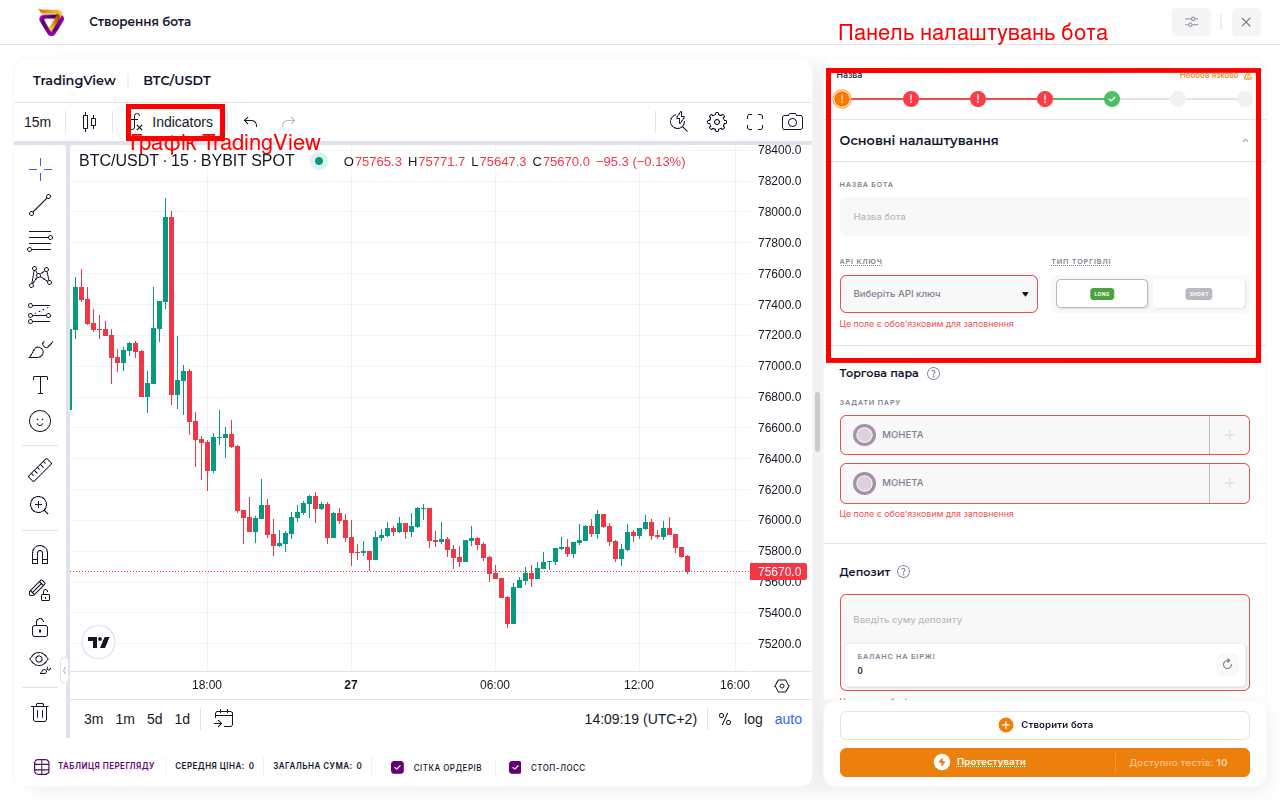Select the trend line drawing tool
Image resolution: width=1280 pixels, height=800 pixels.
(x=40, y=205)
